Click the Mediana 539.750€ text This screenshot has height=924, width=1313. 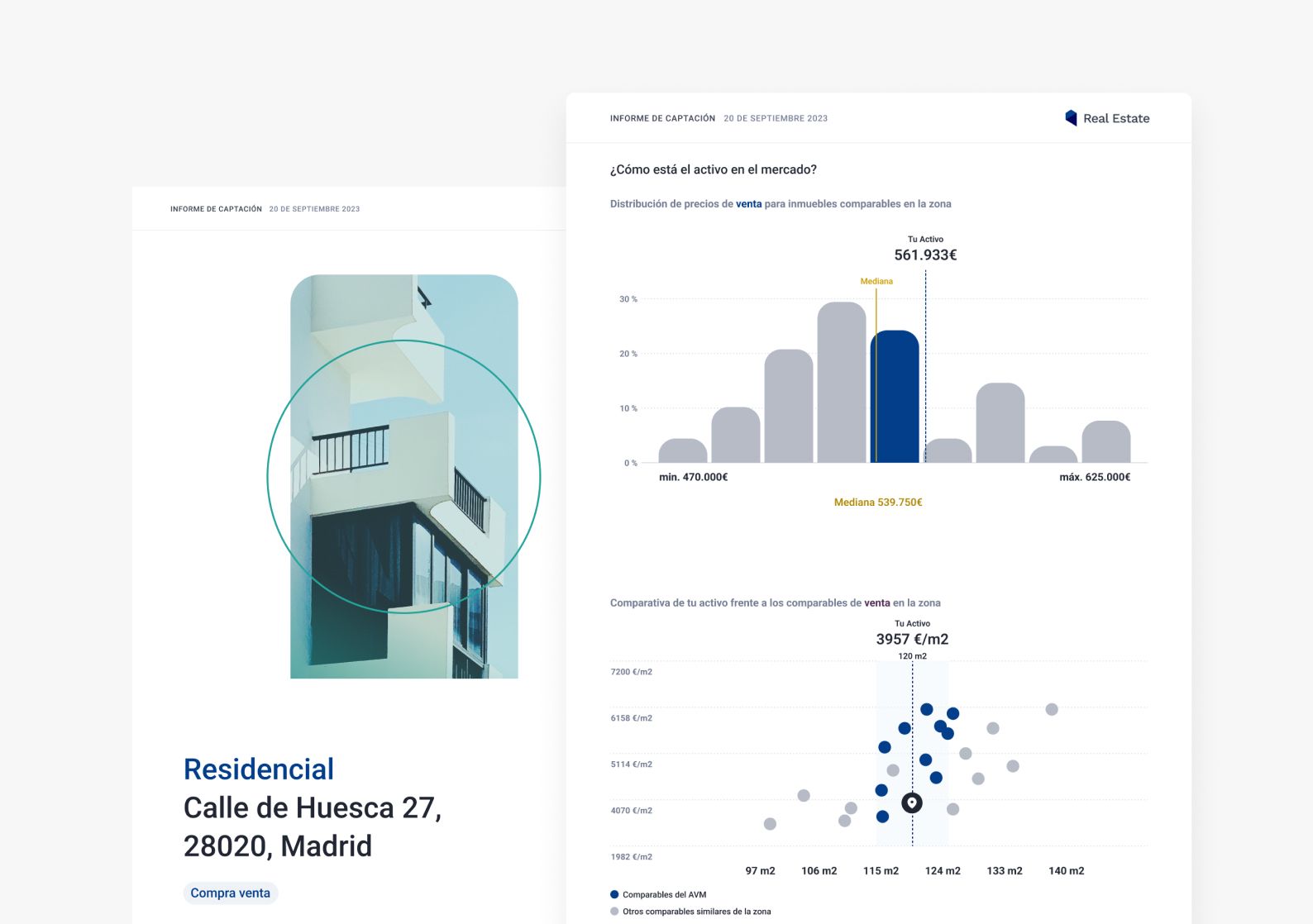(878, 502)
